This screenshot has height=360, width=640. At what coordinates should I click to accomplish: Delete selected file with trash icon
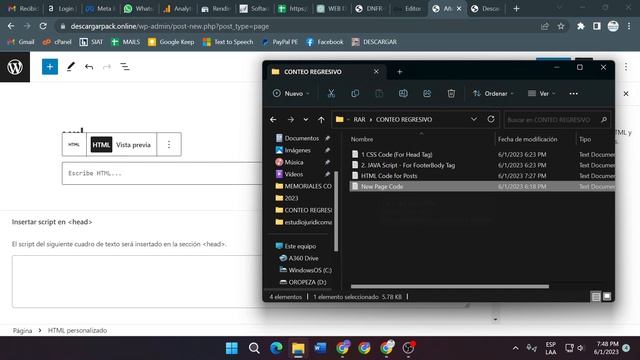tap(451, 93)
